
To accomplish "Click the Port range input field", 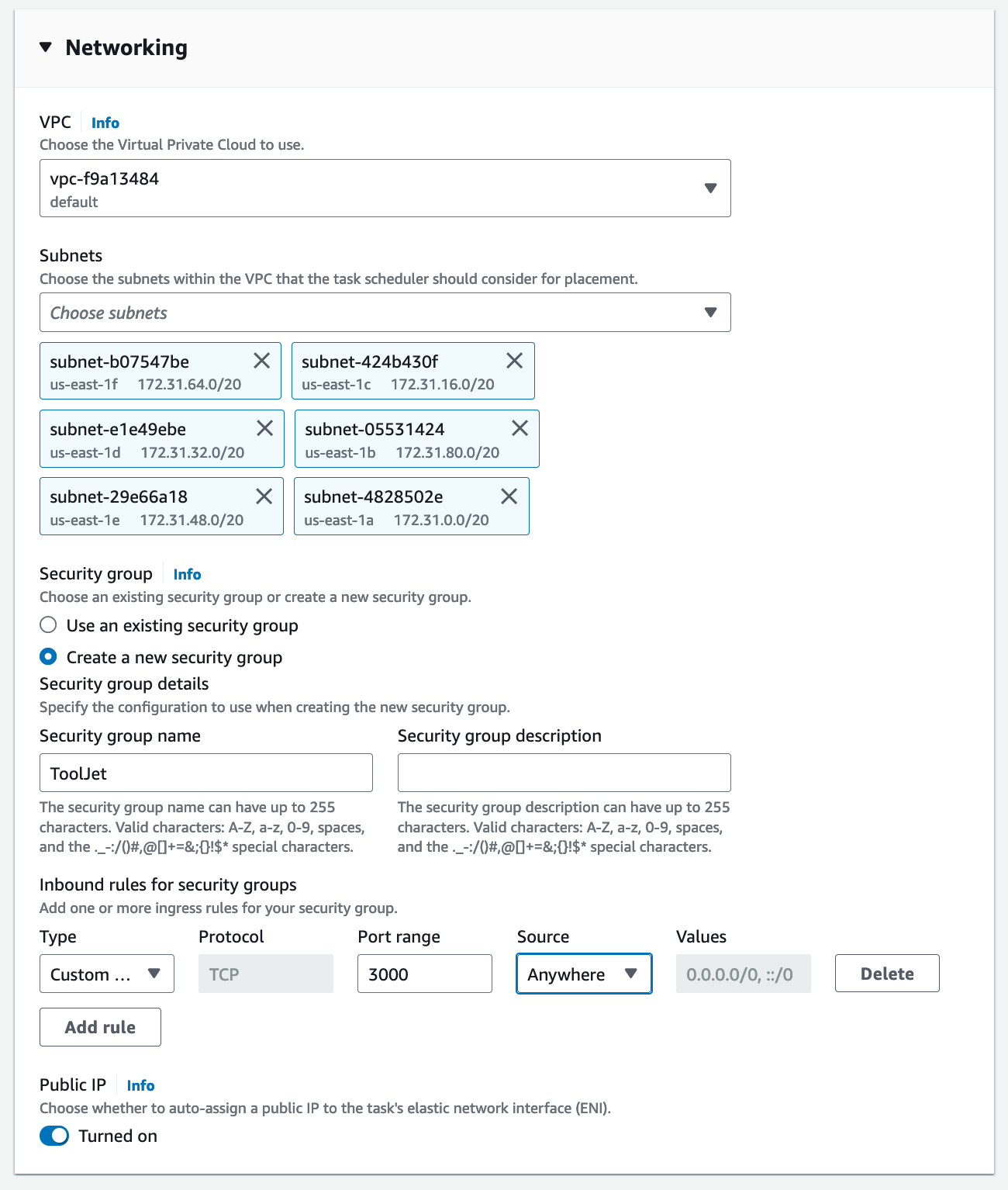I will coord(424,974).
